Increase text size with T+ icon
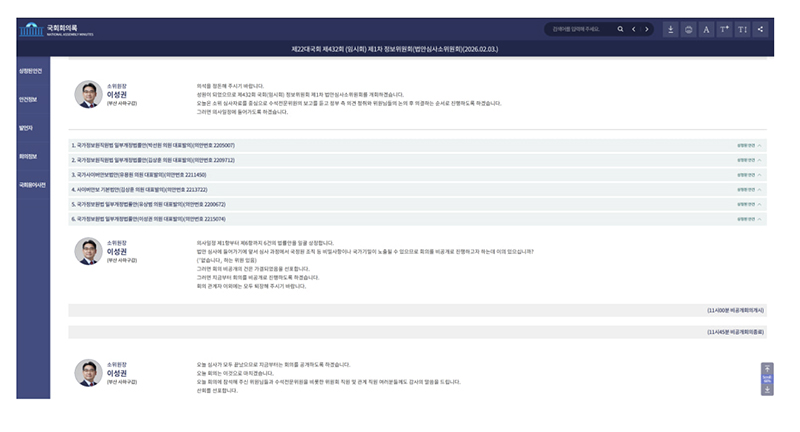Screen dimensions: 800x432 click(x=725, y=29)
